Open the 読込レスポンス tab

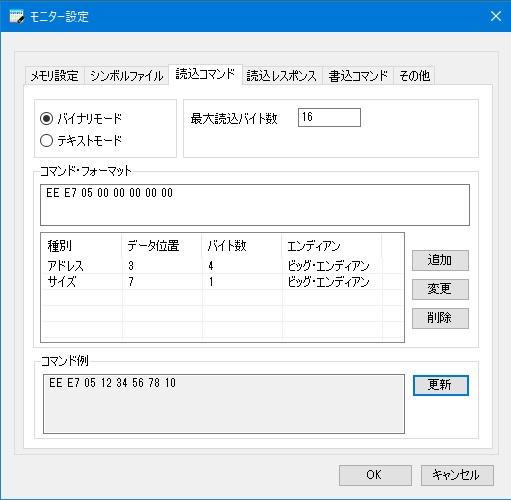point(282,76)
